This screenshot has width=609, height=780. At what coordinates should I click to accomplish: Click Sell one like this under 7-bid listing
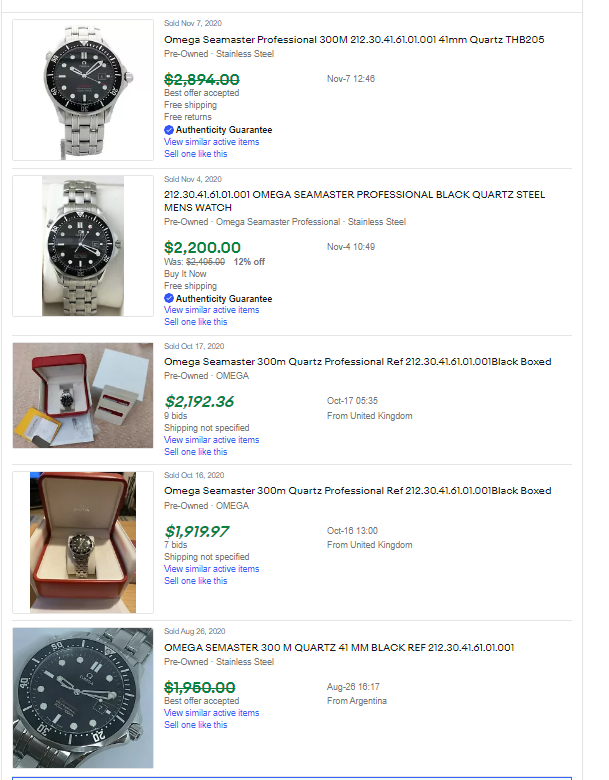pyautogui.click(x=195, y=581)
